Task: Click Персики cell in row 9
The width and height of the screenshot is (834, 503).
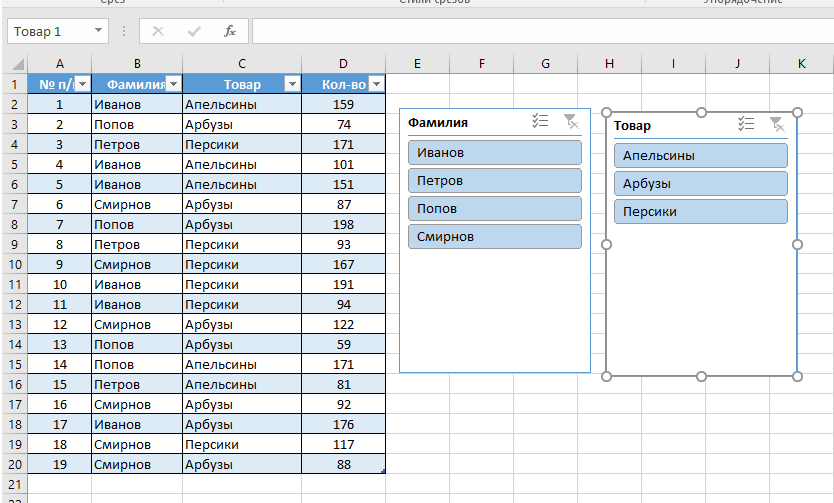Action: click(x=241, y=245)
